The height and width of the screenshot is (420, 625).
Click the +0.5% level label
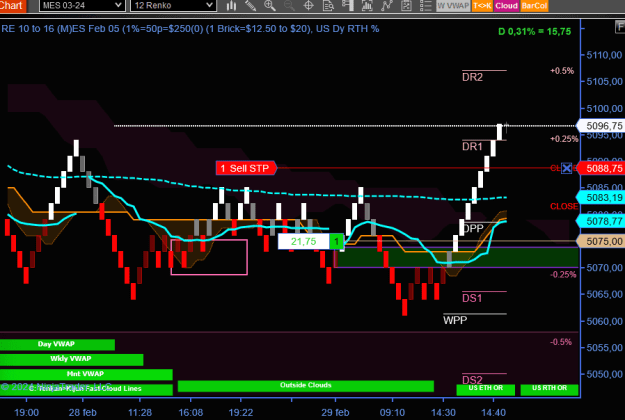(x=562, y=71)
